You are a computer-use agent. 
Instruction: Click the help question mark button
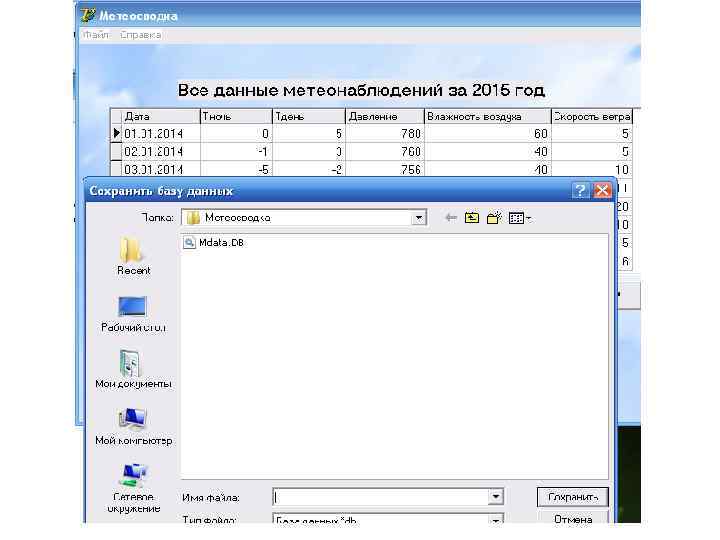pos(580,190)
